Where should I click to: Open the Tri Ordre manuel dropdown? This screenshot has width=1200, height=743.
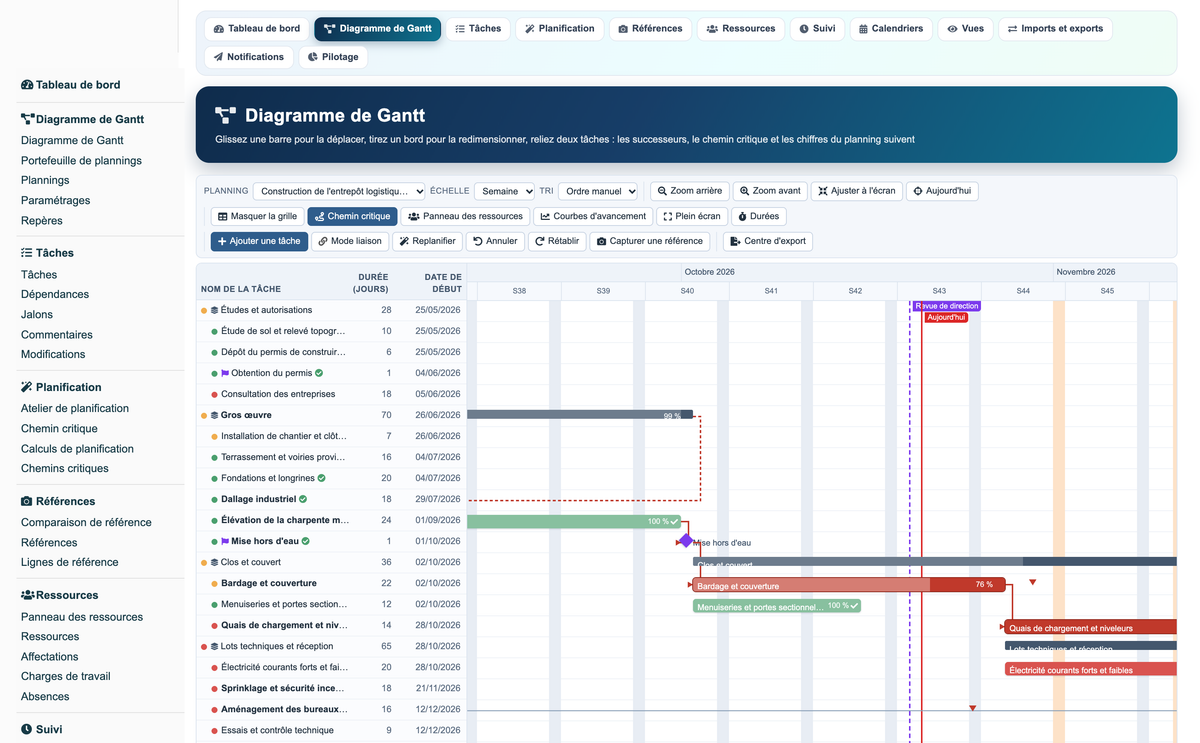[598, 191]
